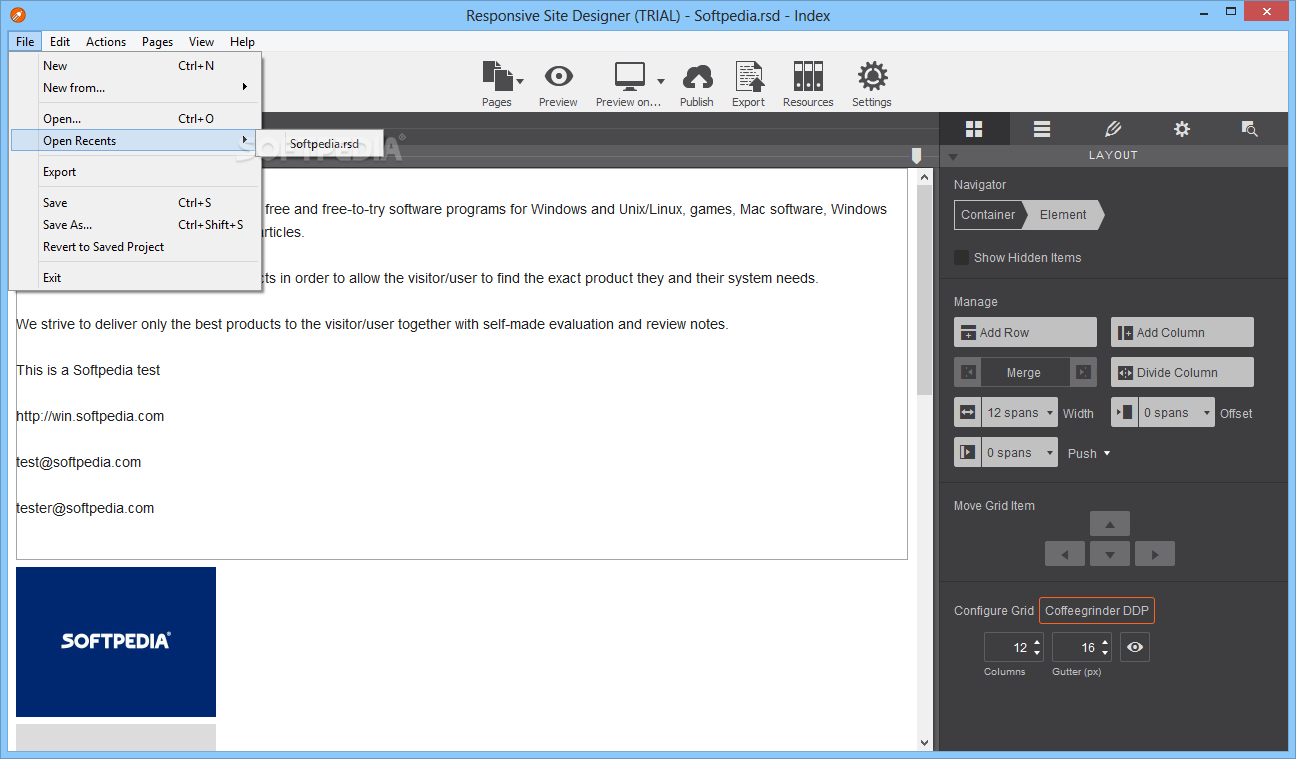Open recent file Softpedia.rsd
Viewport: 1296px width, 759px height.
click(x=321, y=143)
